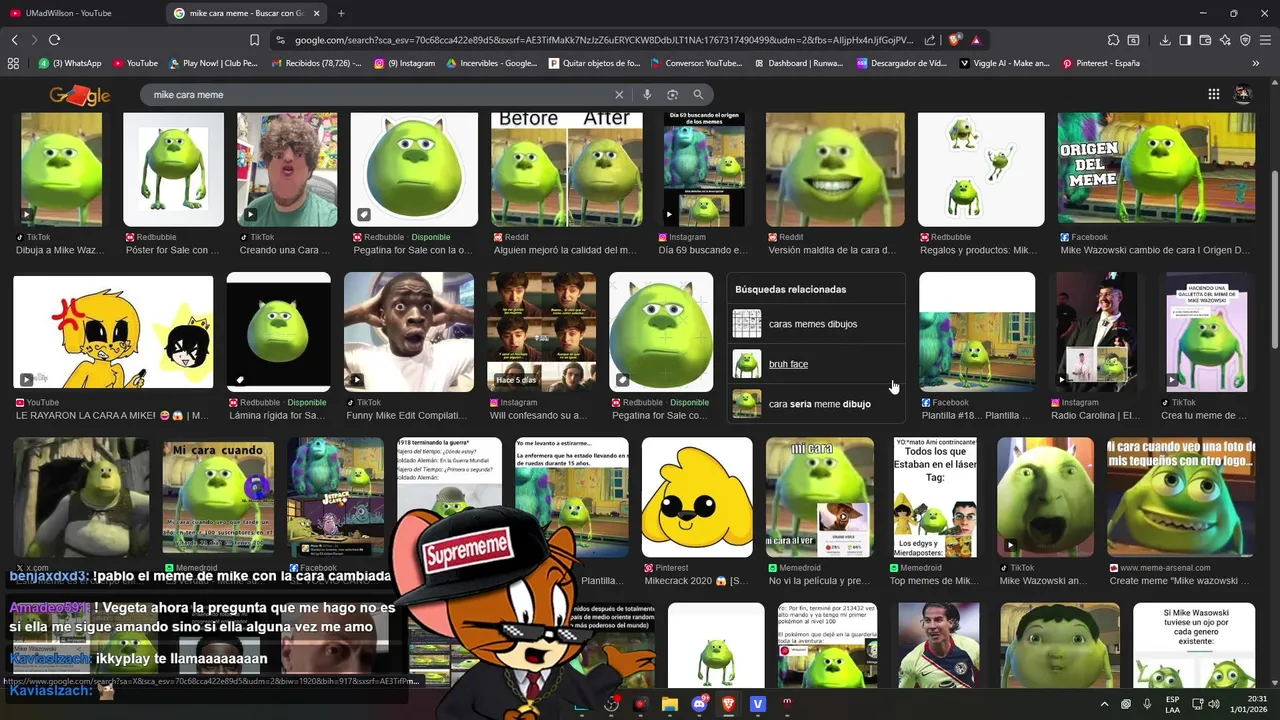Open a new tab with plus button

(341, 13)
